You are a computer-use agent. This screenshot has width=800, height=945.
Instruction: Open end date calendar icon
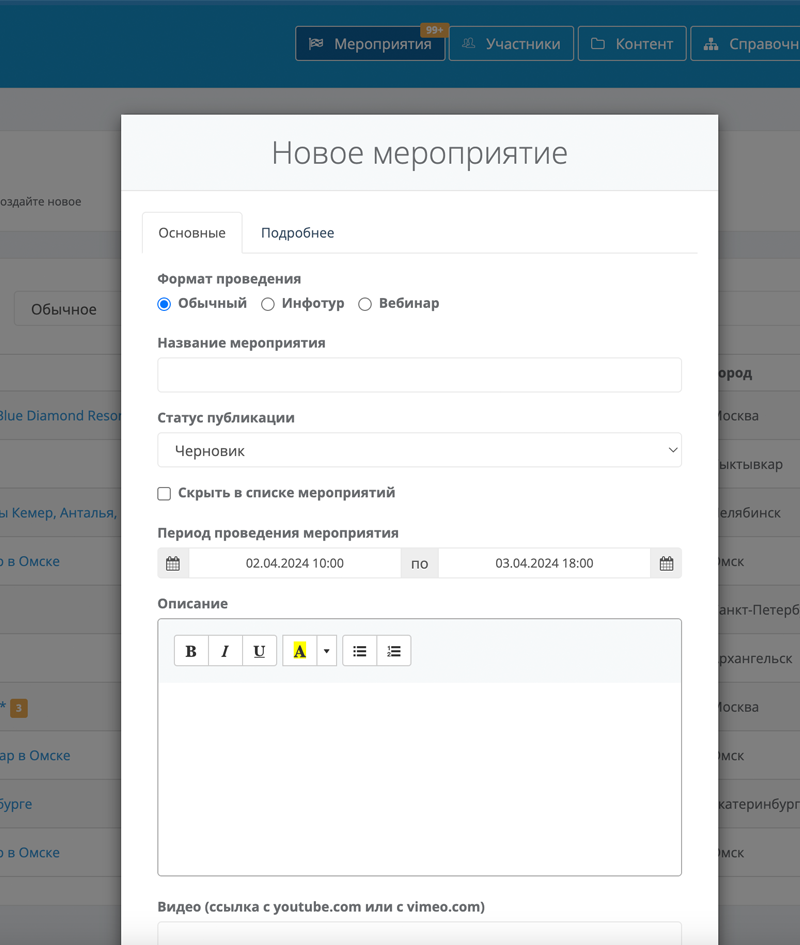[x=666, y=564]
